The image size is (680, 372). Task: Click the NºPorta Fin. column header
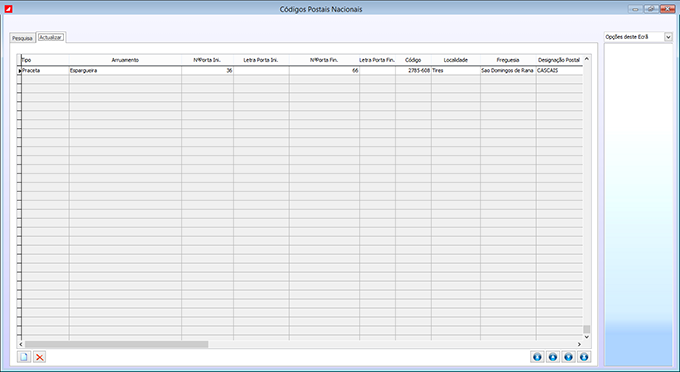point(324,60)
